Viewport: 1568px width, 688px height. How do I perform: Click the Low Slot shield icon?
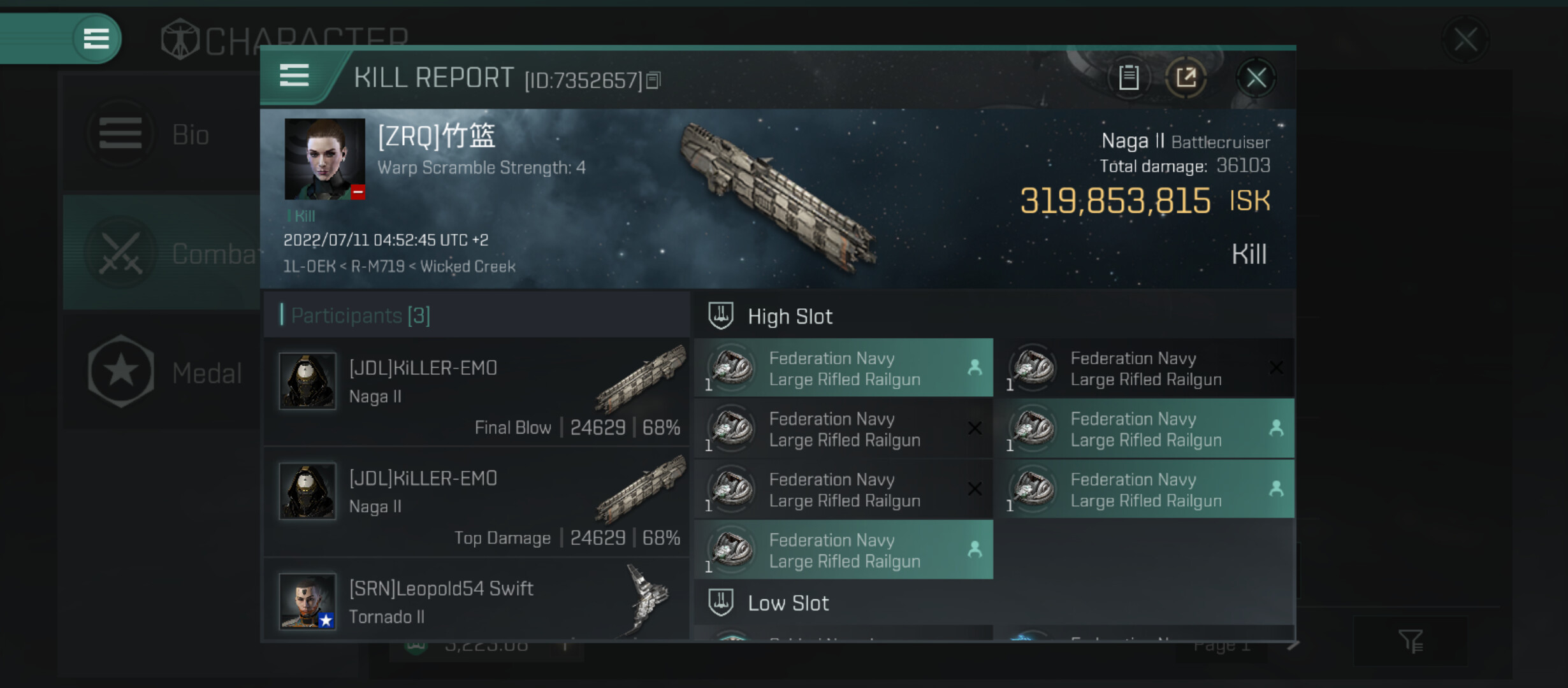pyautogui.click(x=721, y=603)
